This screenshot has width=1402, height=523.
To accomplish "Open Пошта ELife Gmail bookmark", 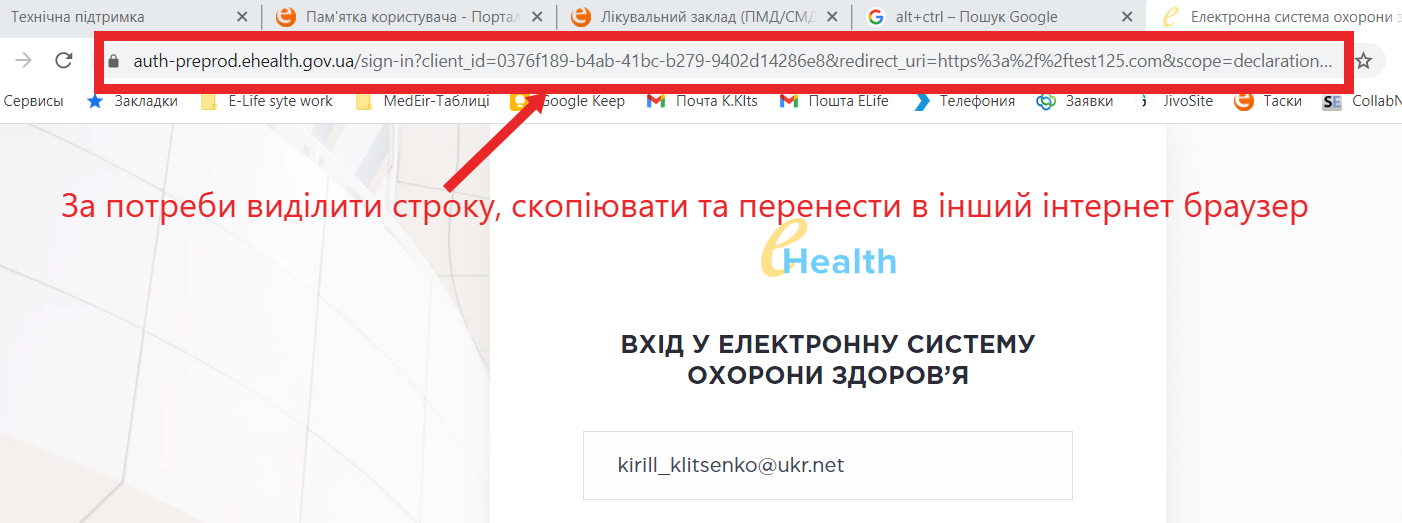I will point(834,101).
